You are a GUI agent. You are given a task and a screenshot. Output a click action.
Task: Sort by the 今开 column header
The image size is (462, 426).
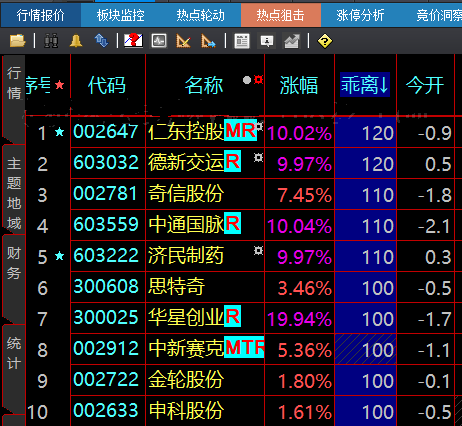[x=425, y=85]
